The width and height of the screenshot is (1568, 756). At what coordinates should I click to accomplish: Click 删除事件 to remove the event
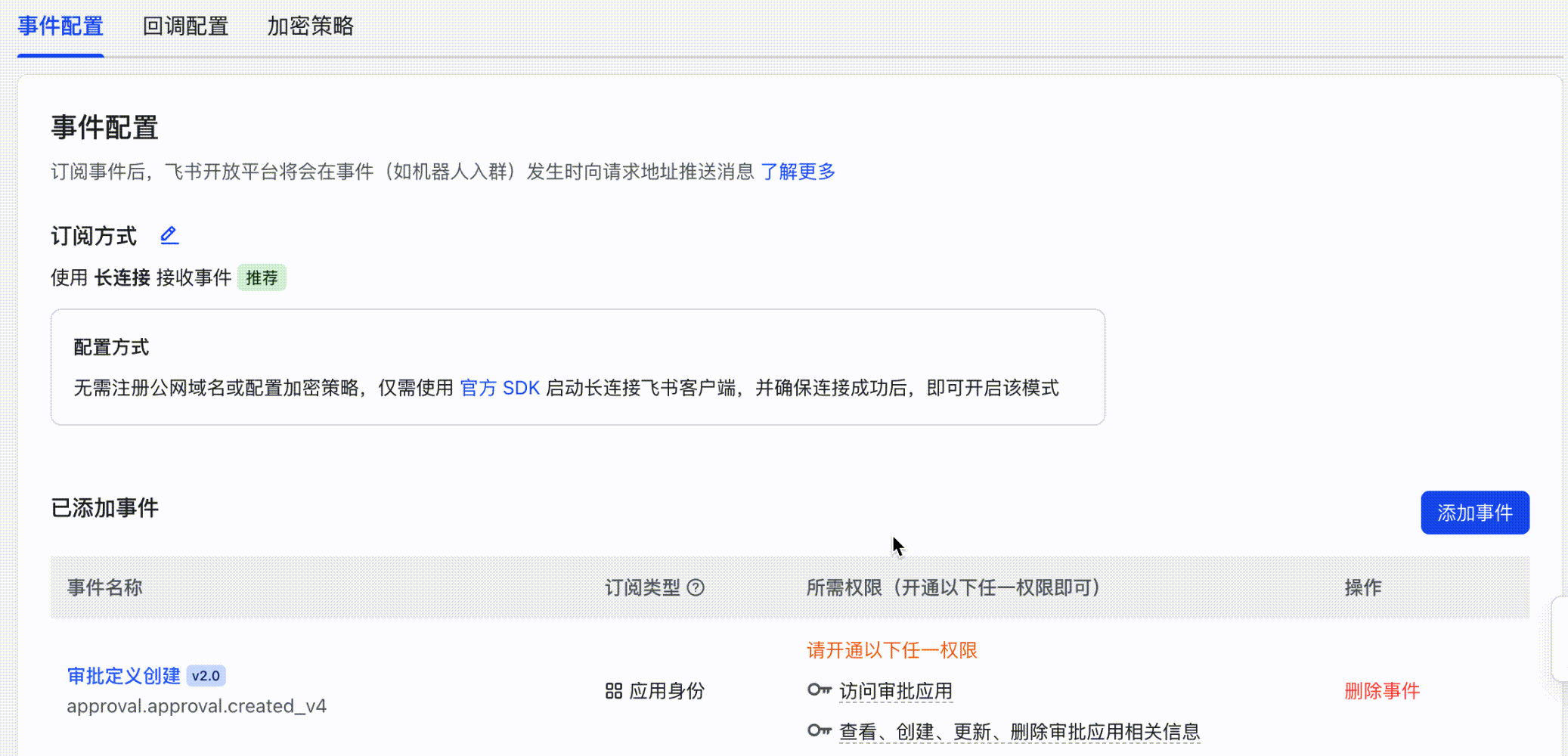click(1382, 691)
